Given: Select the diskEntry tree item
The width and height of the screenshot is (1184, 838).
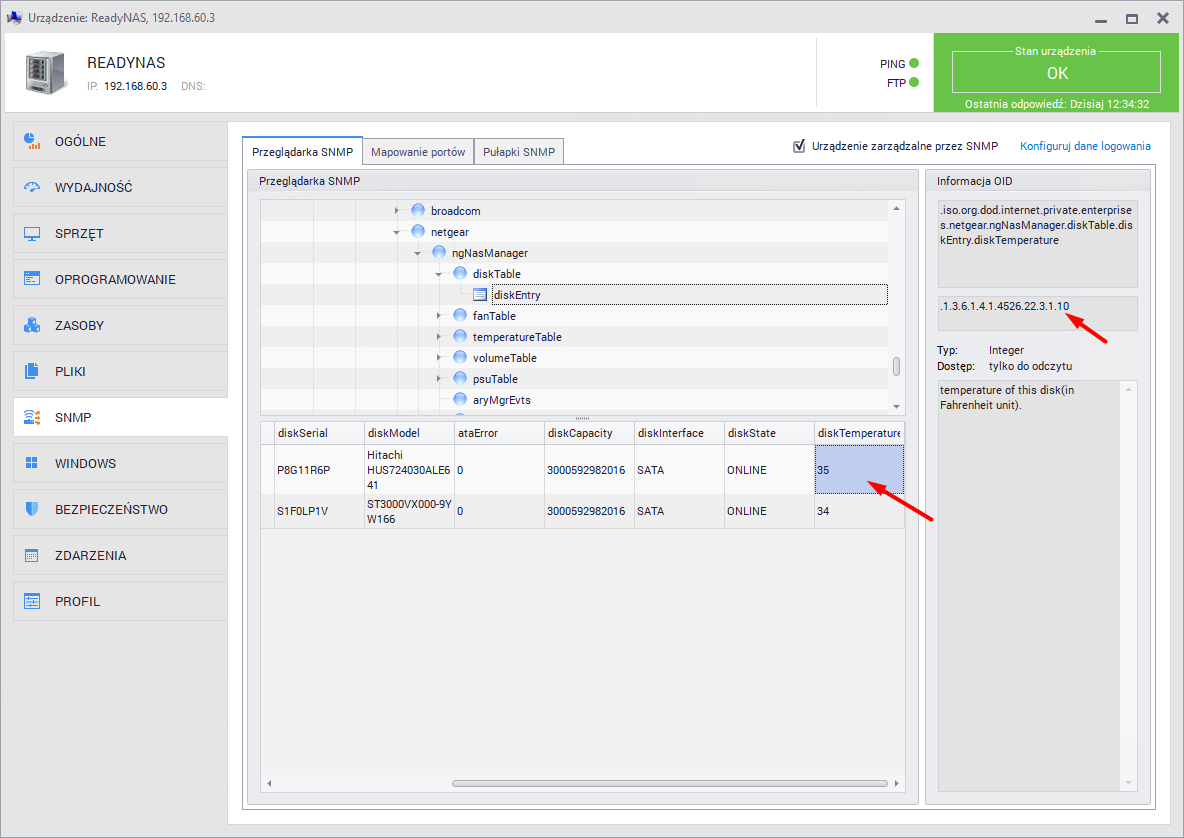Looking at the screenshot, I should (516, 295).
